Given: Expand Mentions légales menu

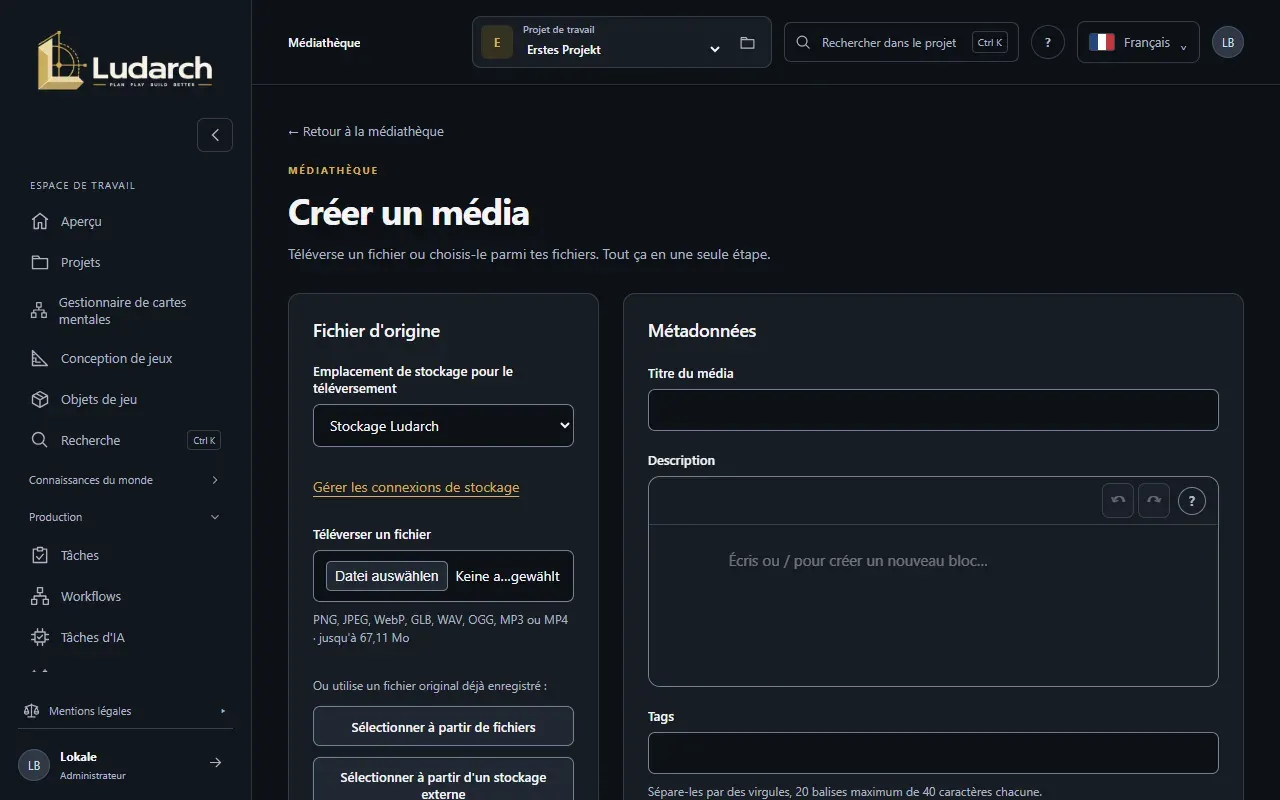Looking at the screenshot, I should [125, 711].
